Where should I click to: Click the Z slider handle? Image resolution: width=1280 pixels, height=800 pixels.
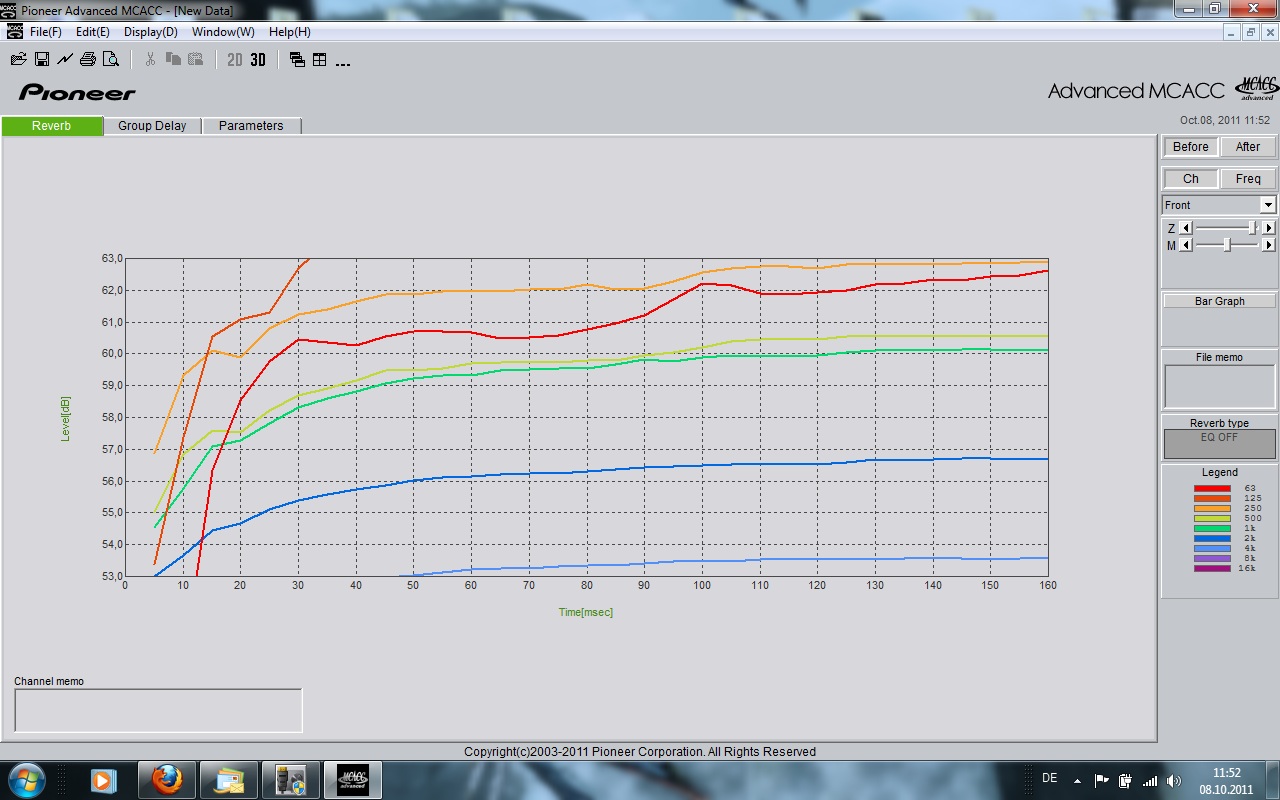pyautogui.click(x=1252, y=228)
